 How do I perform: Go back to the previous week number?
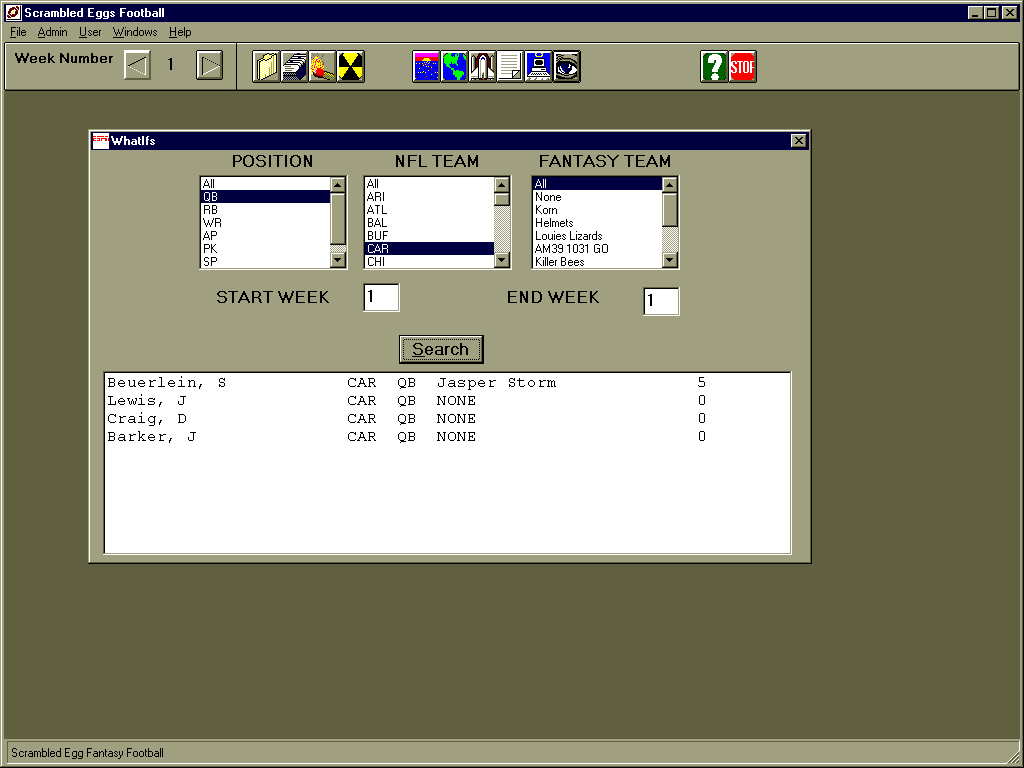[x=137, y=66]
